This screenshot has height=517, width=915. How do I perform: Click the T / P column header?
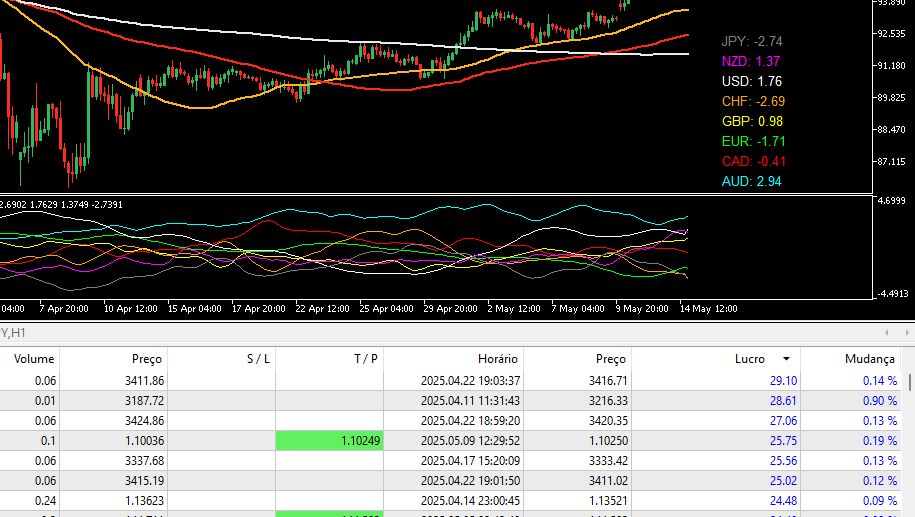[x=366, y=359]
